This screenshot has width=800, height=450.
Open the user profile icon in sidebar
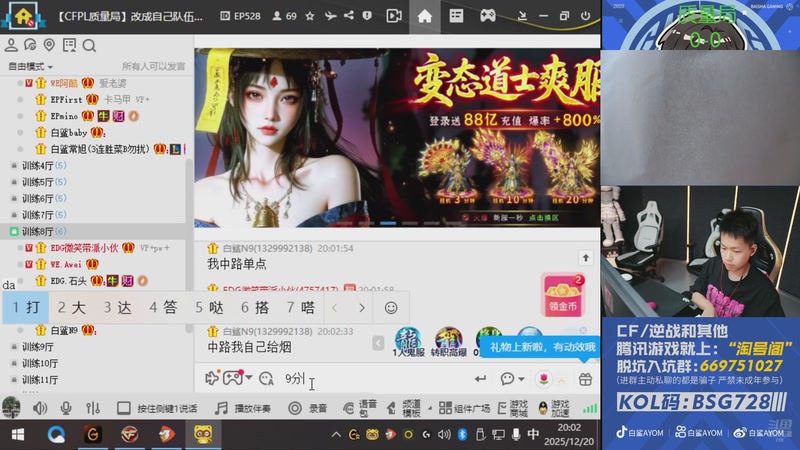click(11, 45)
